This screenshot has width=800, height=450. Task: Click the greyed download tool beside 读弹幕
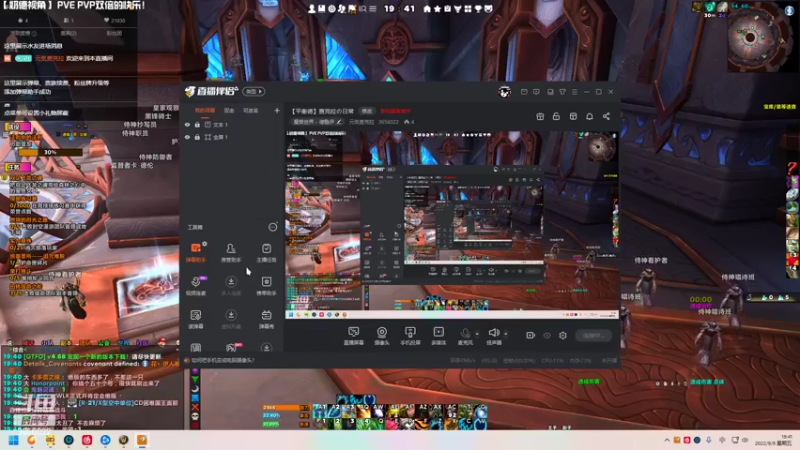tap(231, 319)
